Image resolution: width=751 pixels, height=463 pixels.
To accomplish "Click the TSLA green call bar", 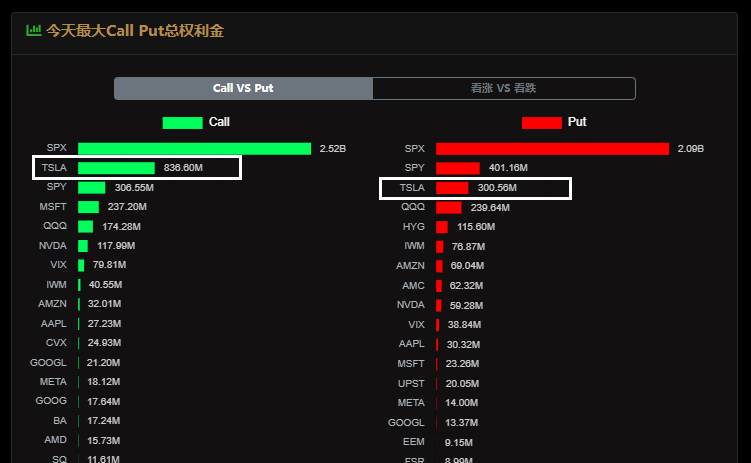I will 116,168.
